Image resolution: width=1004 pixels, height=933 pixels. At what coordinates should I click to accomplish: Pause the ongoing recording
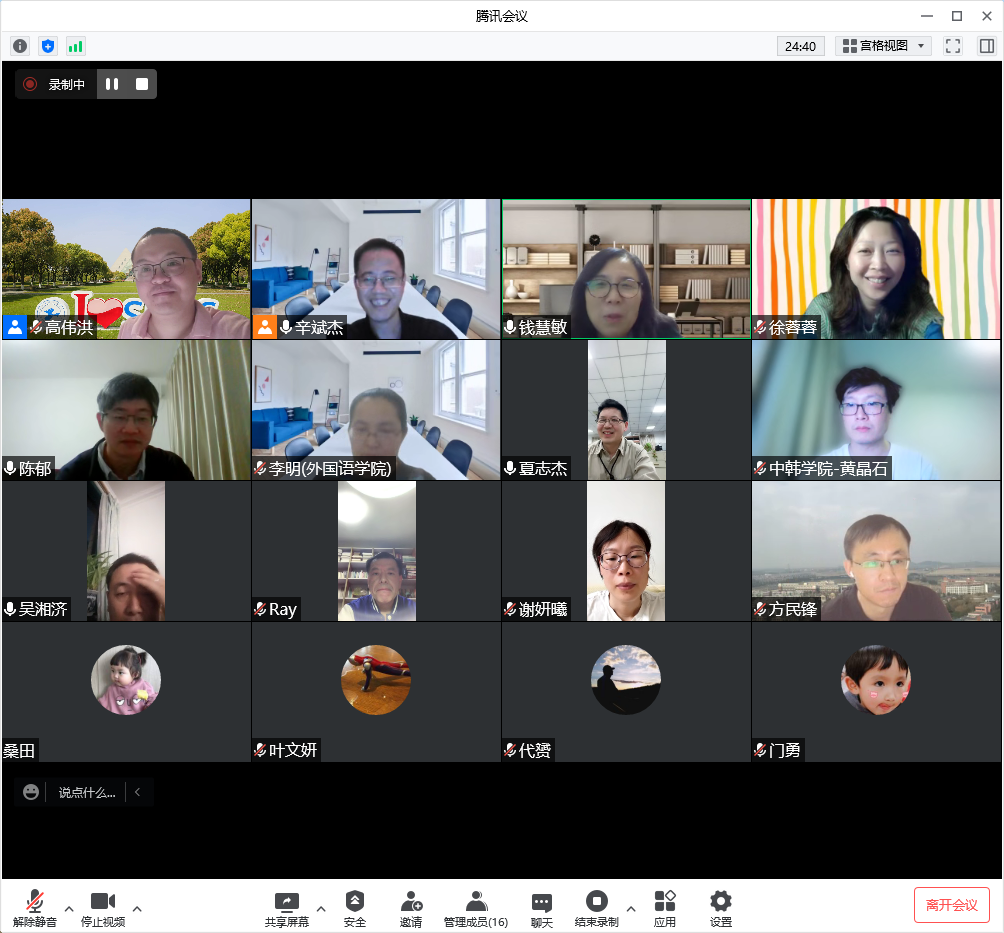pyautogui.click(x=112, y=85)
